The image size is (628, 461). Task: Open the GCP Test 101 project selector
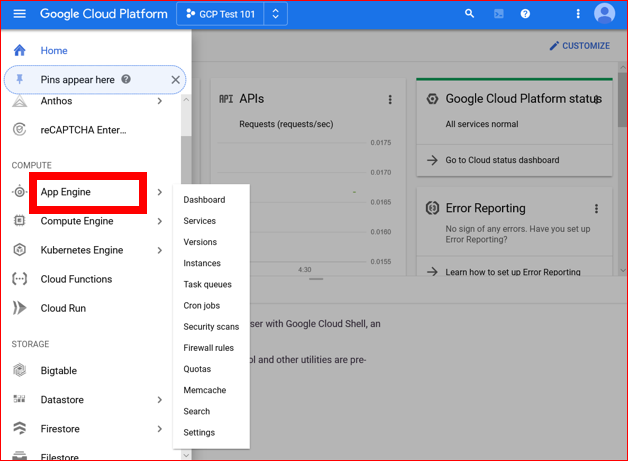pyautogui.click(x=220, y=14)
